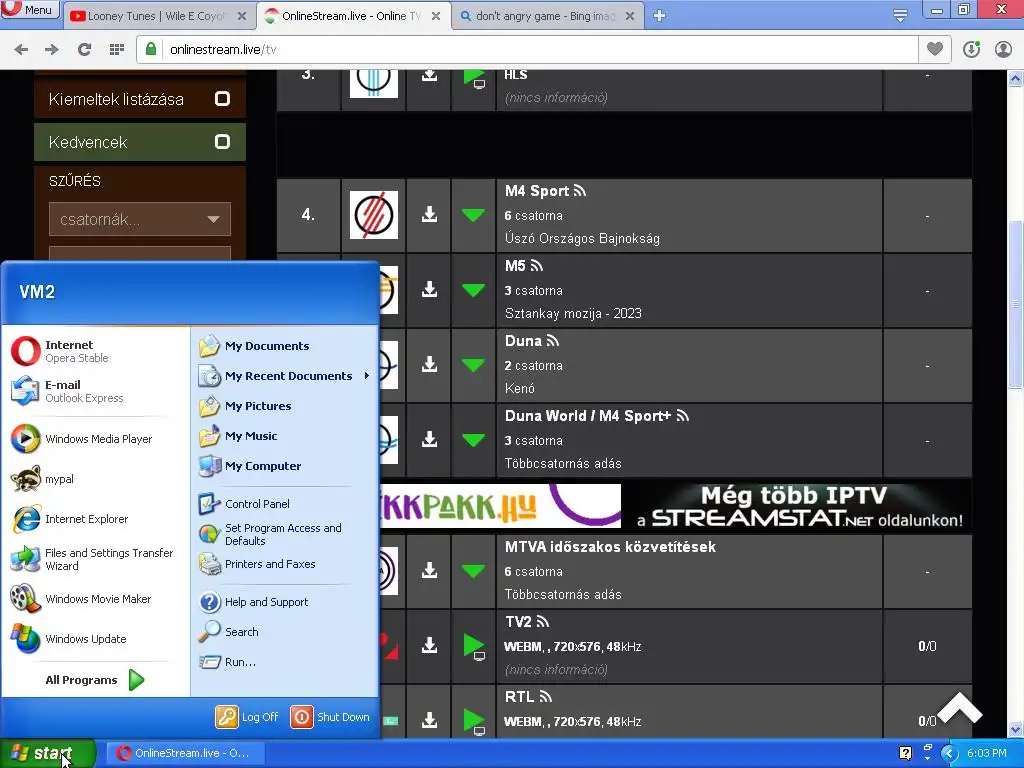Viewport: 1024px width, 768px height.
Task: Open Printers and Faxes
Action: pyautogui.click(x=257, y=564)
